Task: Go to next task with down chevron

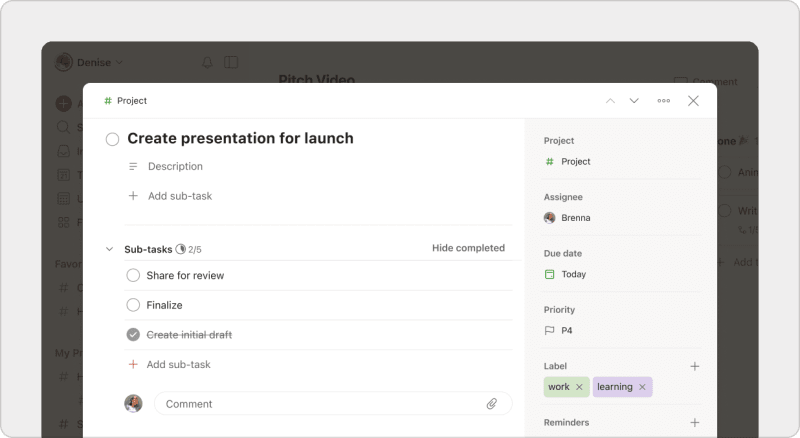Action: tap(634, 101)
